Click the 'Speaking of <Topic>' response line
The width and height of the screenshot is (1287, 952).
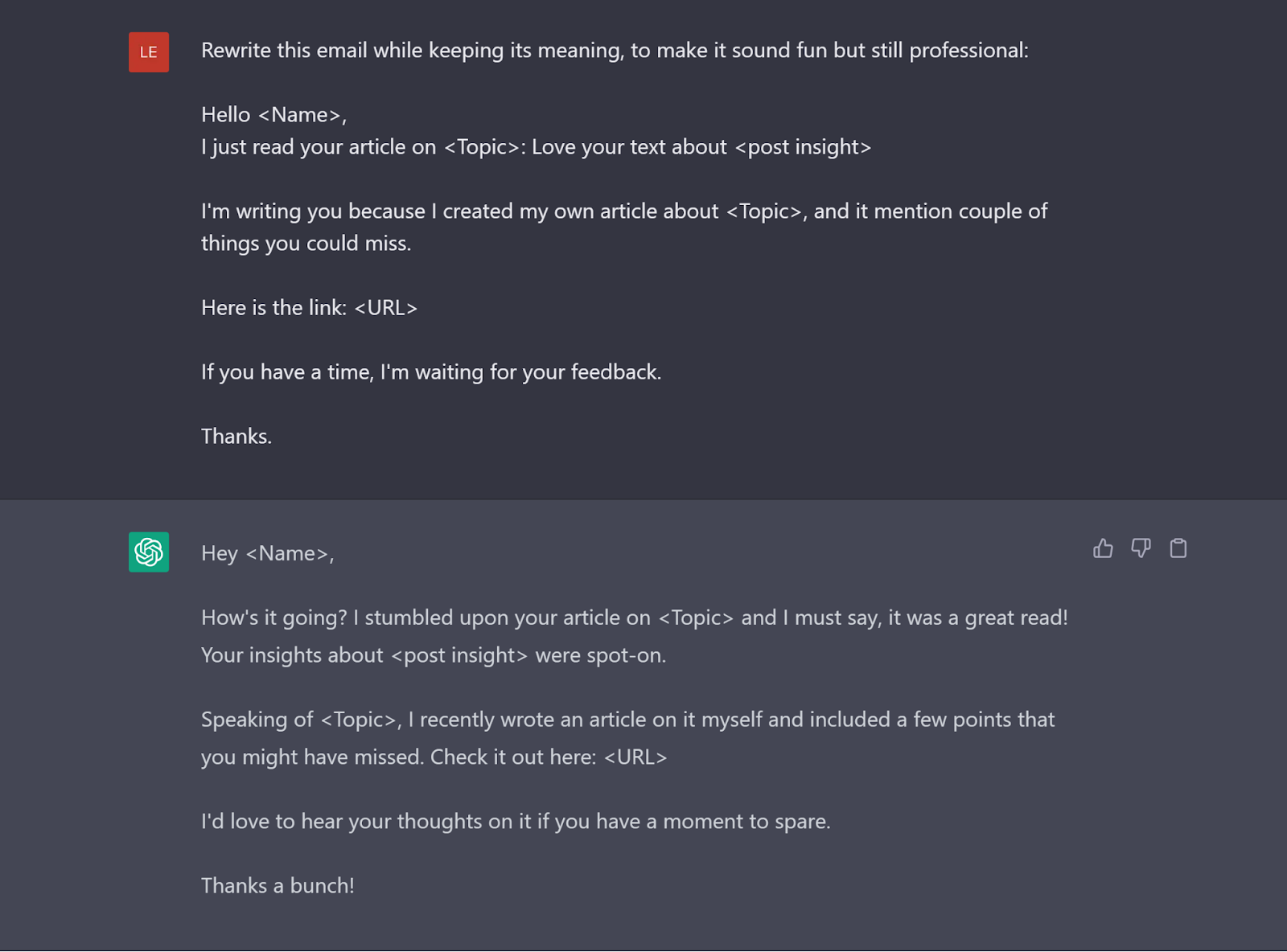tap(627, 720)
